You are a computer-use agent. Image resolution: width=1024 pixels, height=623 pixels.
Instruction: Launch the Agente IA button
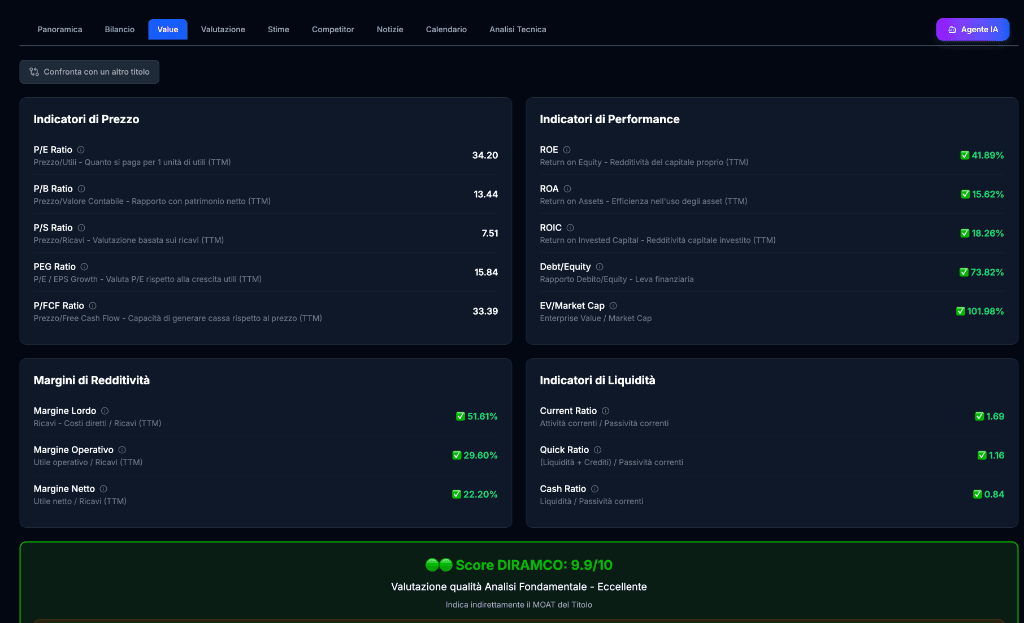[x=972, y=29]
